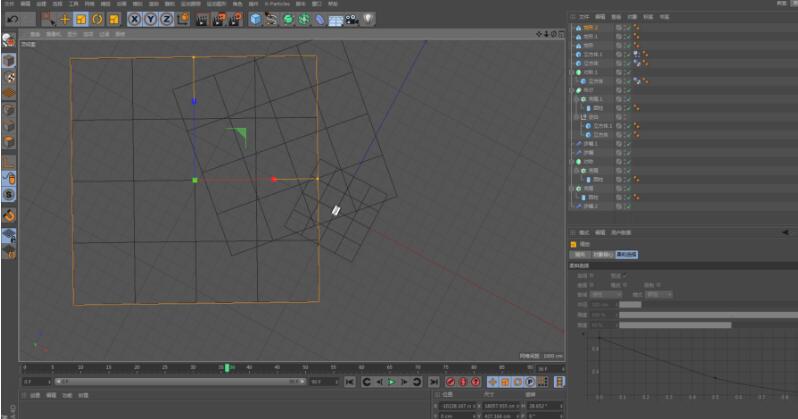Open the X-Particles menu
Image resolution: width=798 pixels, height=419 pixels.
coord(275,4)
